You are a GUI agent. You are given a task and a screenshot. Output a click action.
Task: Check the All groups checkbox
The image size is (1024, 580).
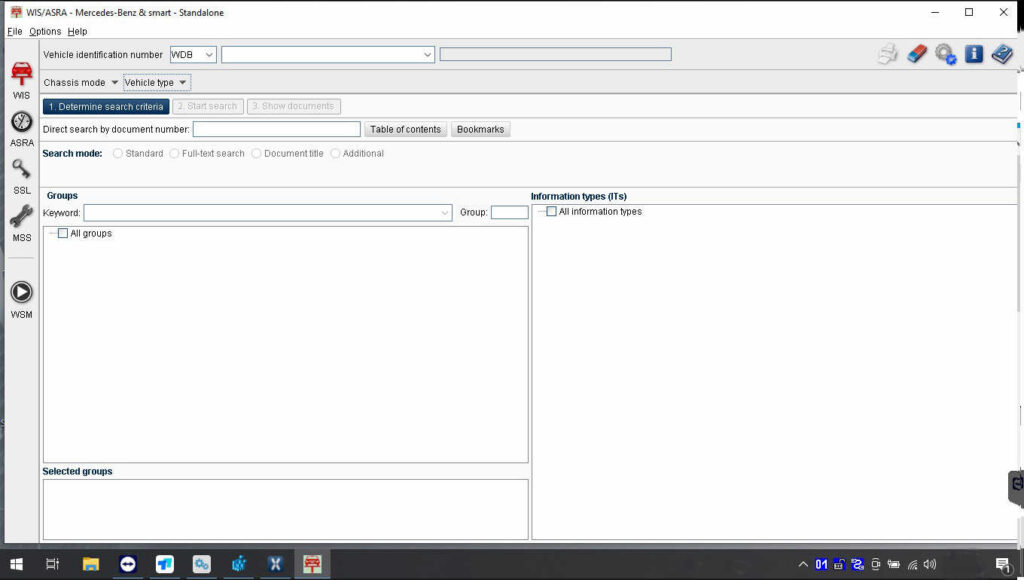click(63, 234)
